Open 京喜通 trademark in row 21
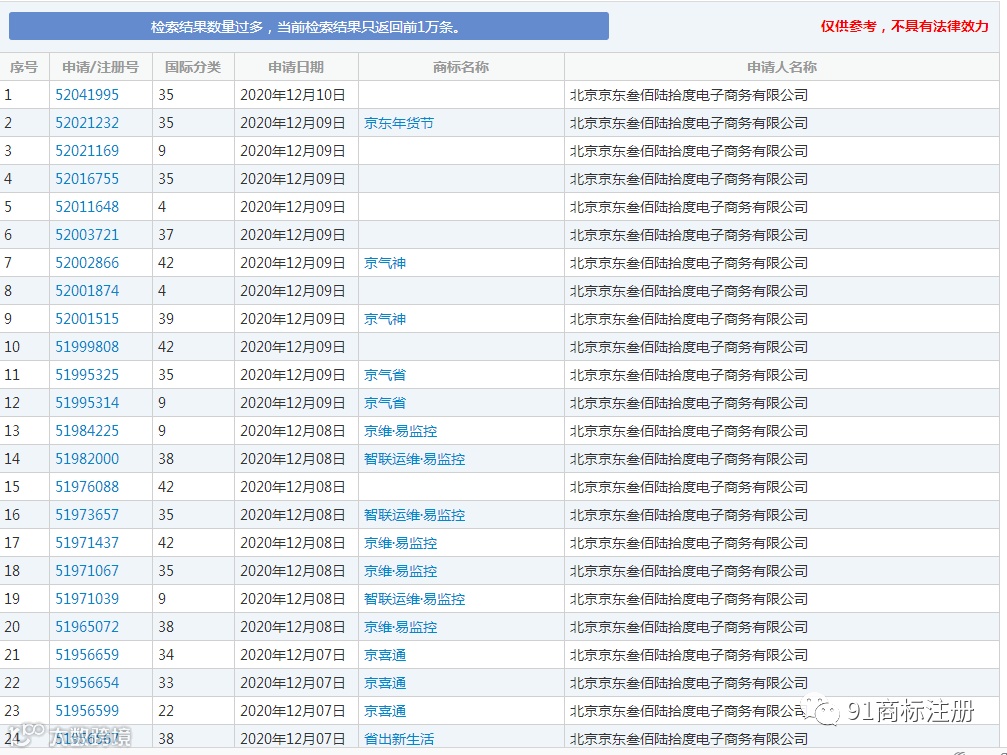Screen dimensions: 1007x755 (x=385, y=655)
